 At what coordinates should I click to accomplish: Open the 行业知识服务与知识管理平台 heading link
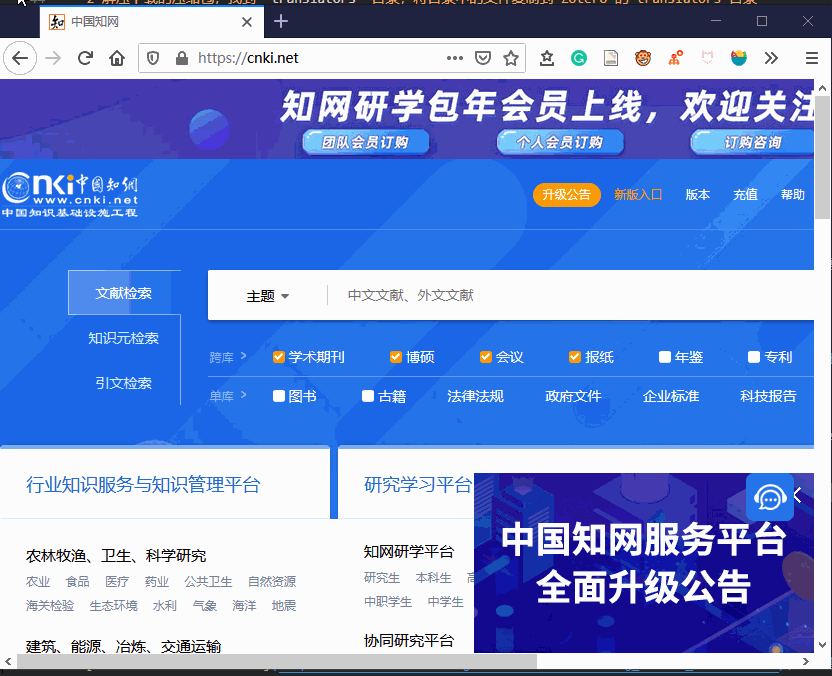[x=143, y=485]
